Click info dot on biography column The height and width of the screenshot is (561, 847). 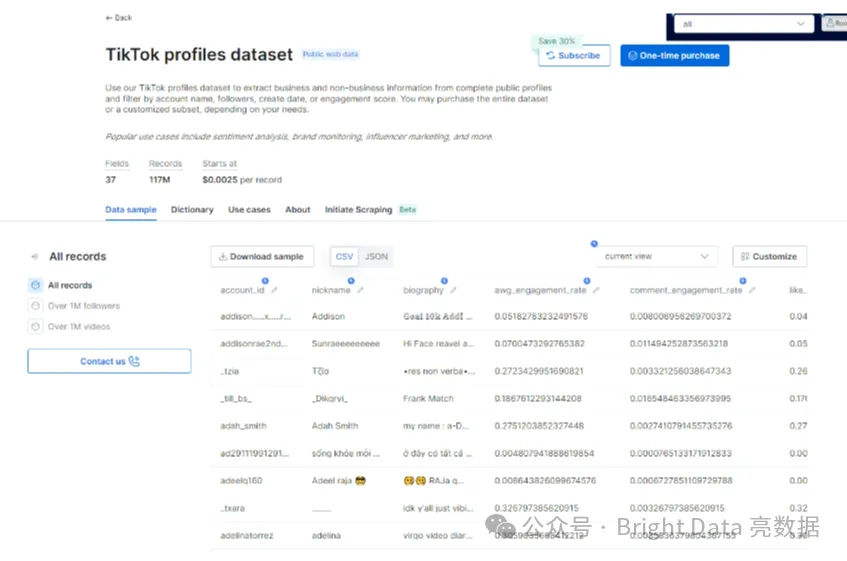coord(445,281)
